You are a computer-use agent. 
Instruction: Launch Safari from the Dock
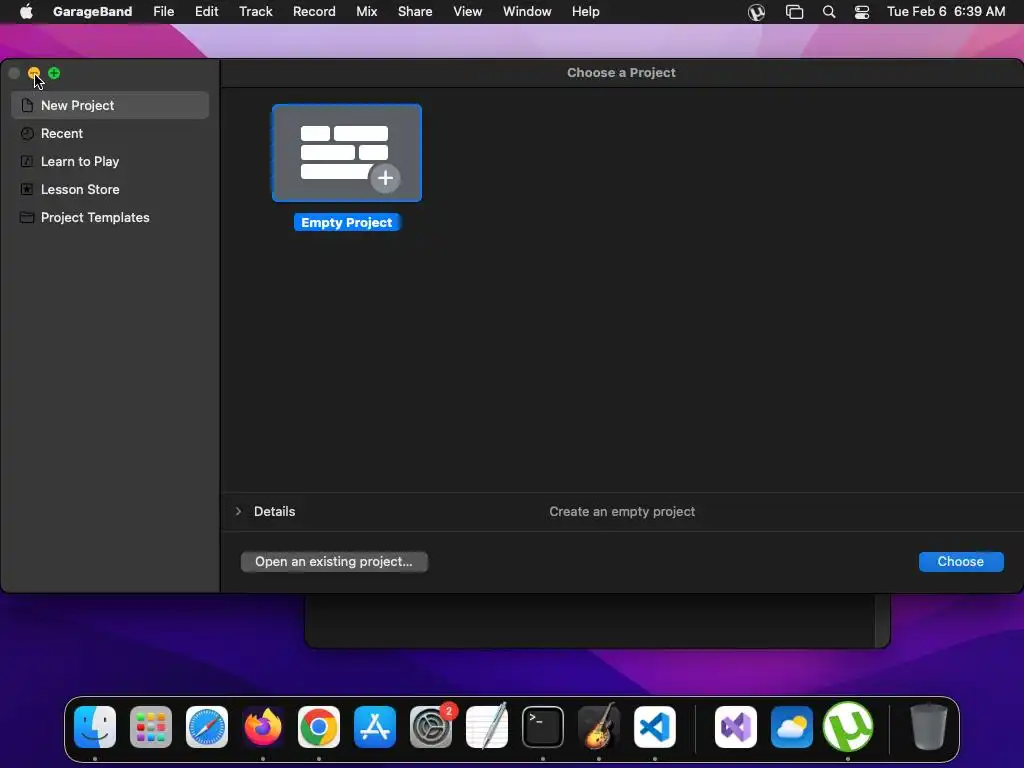point(207,727)
